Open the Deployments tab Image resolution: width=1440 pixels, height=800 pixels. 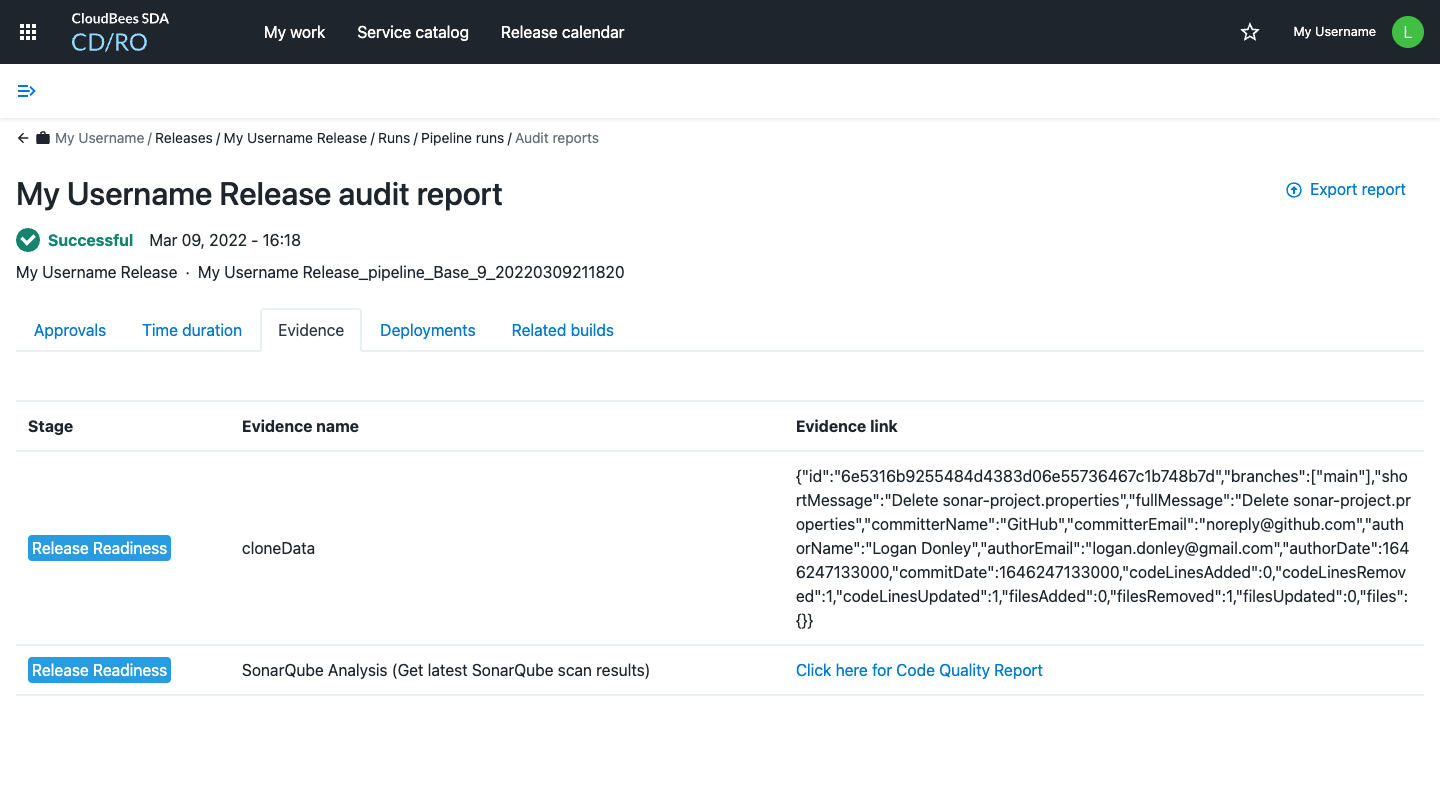coord(427,329)
